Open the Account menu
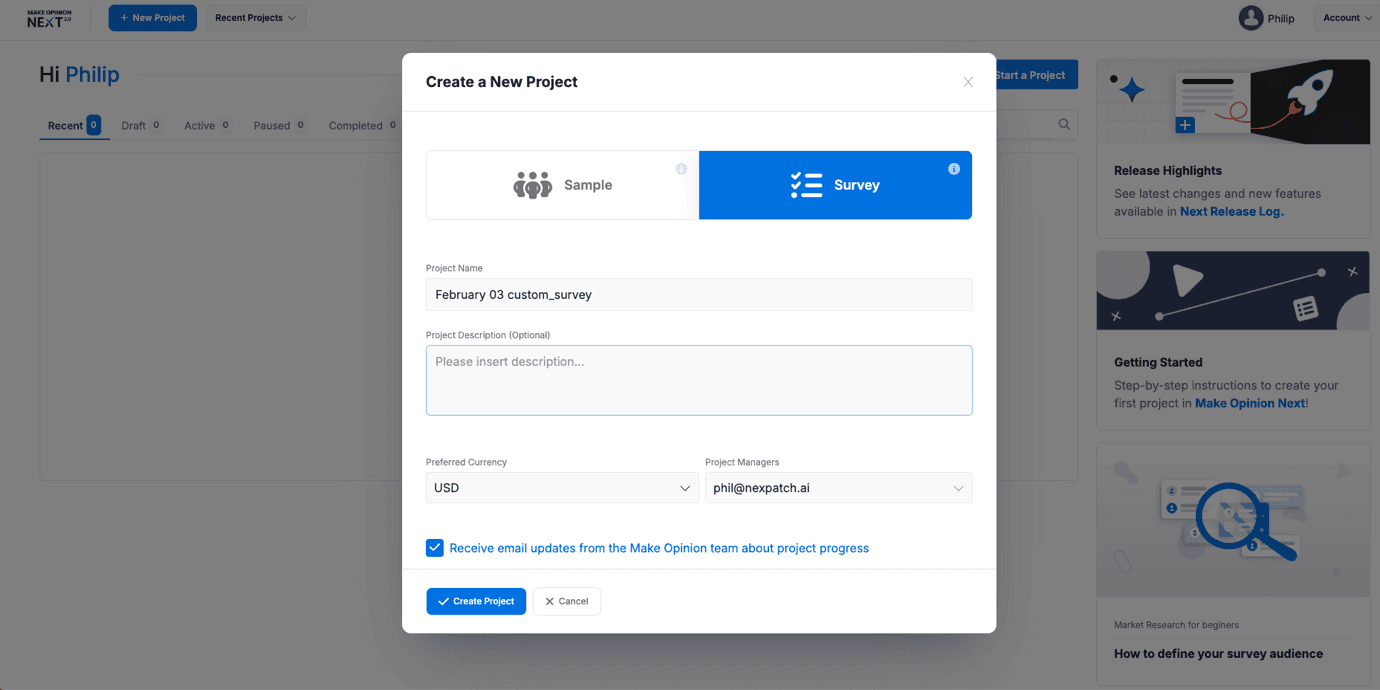The image size is (1380, 690). tap(1347, 18)
